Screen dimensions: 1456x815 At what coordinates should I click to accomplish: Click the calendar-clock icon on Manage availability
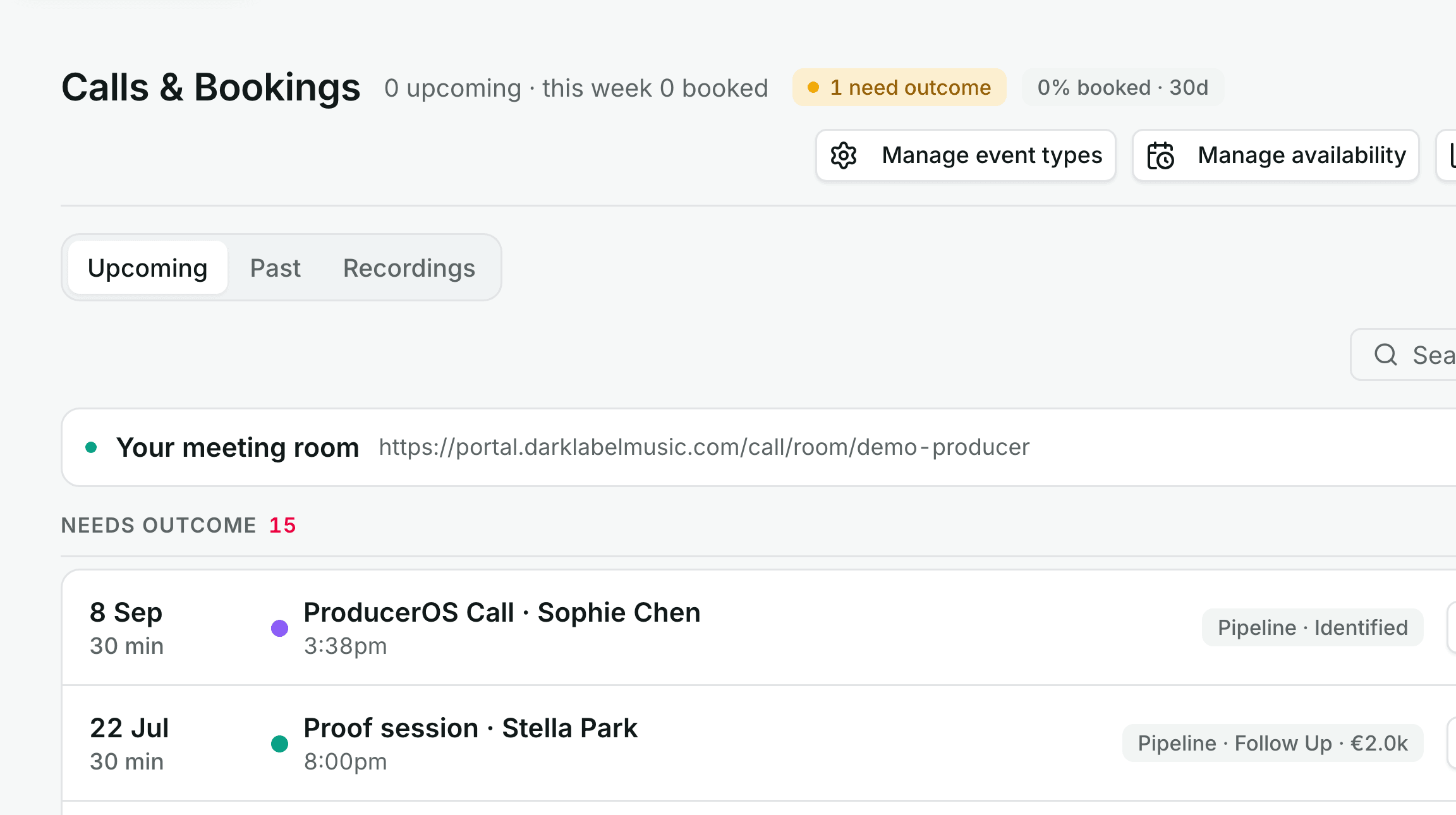point(1160,155)
